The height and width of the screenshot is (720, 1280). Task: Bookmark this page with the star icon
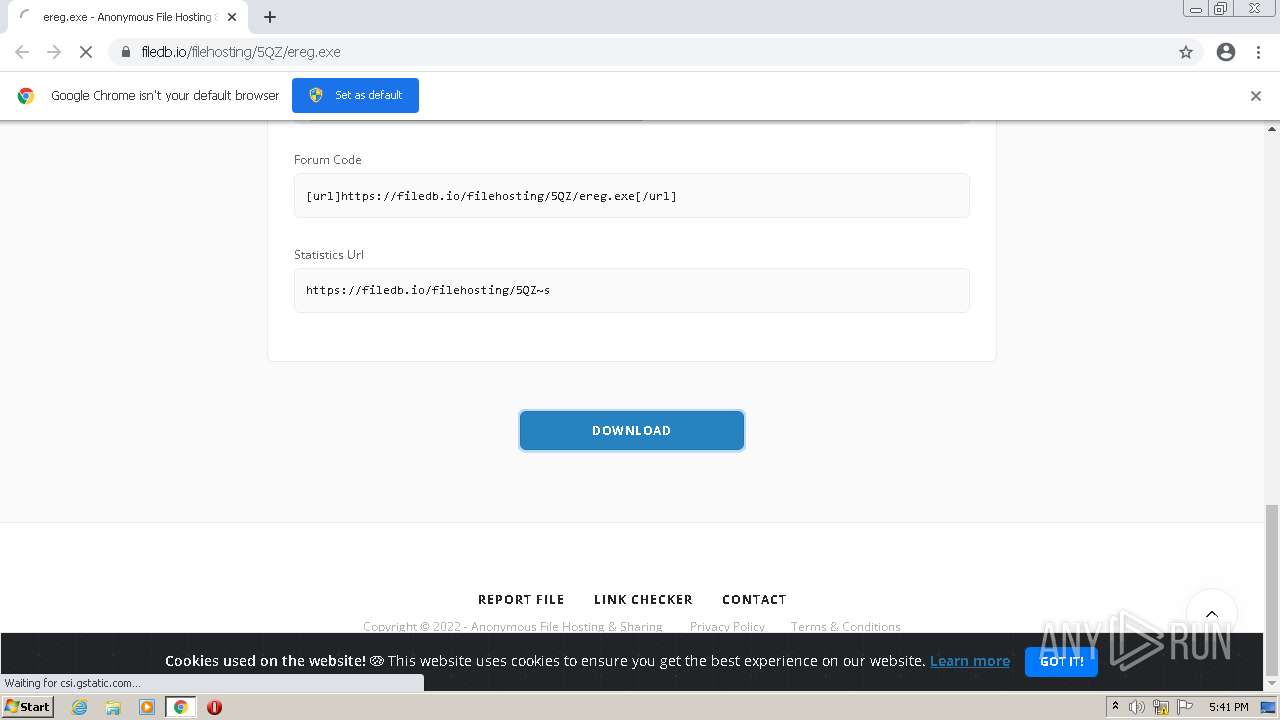tap(1186, 52)
